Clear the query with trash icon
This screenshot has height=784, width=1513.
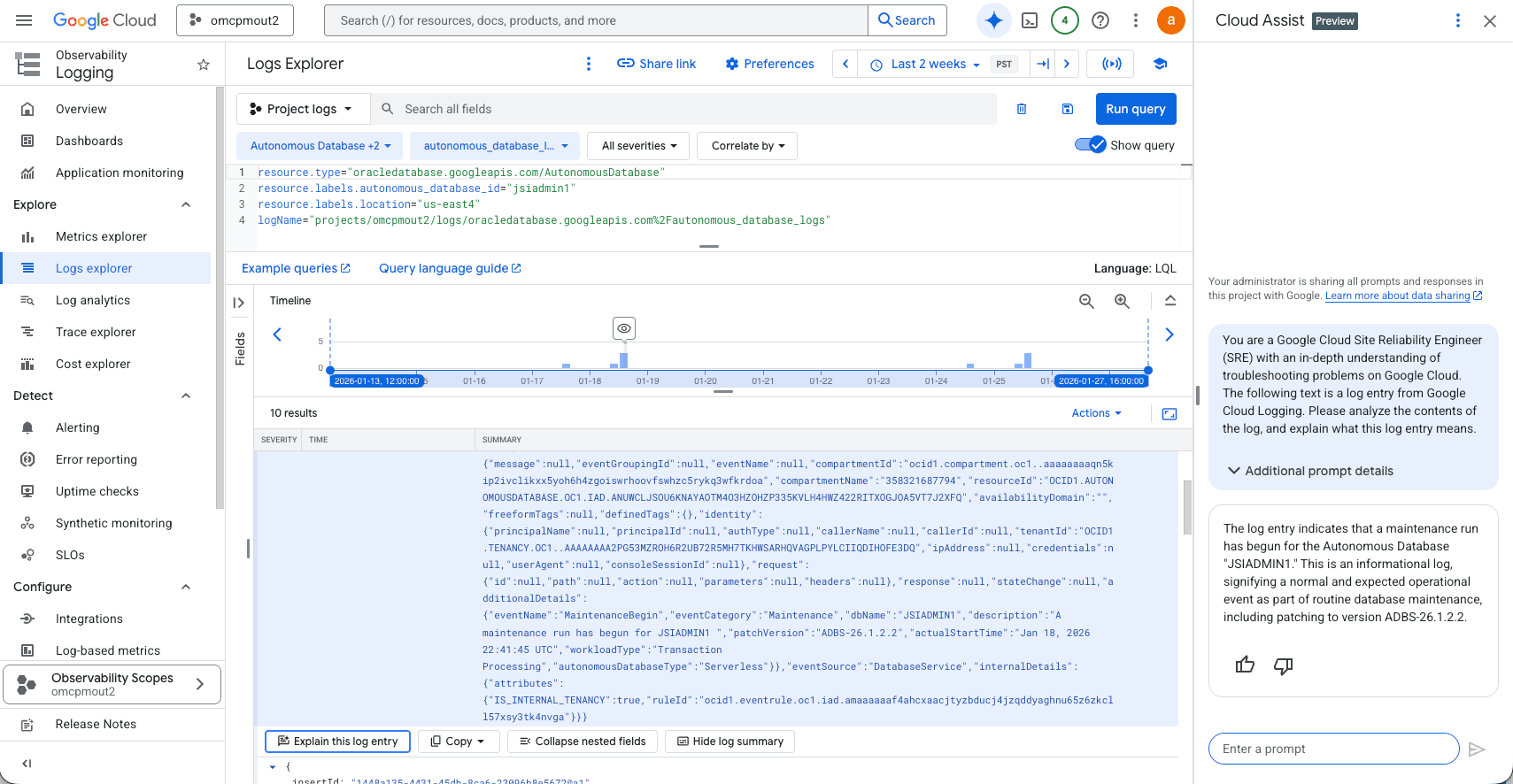point(1022,109)
